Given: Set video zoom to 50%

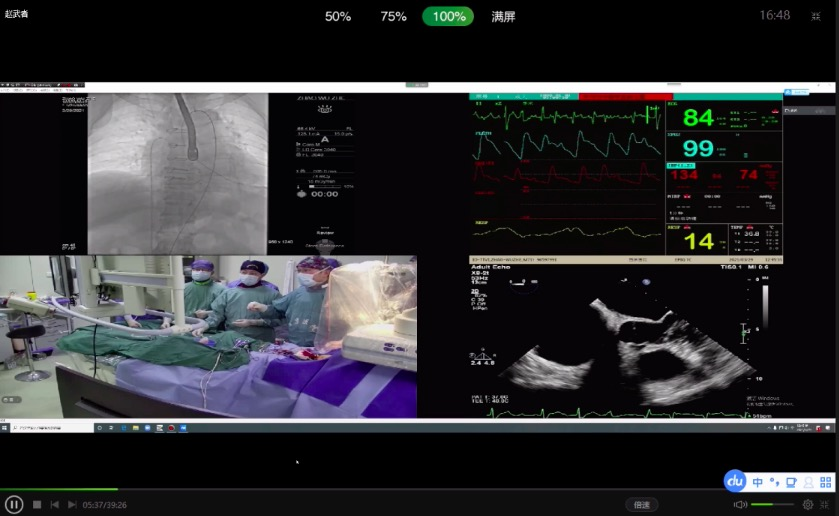Looking at the screenshot, I should (x=338, y=16).
